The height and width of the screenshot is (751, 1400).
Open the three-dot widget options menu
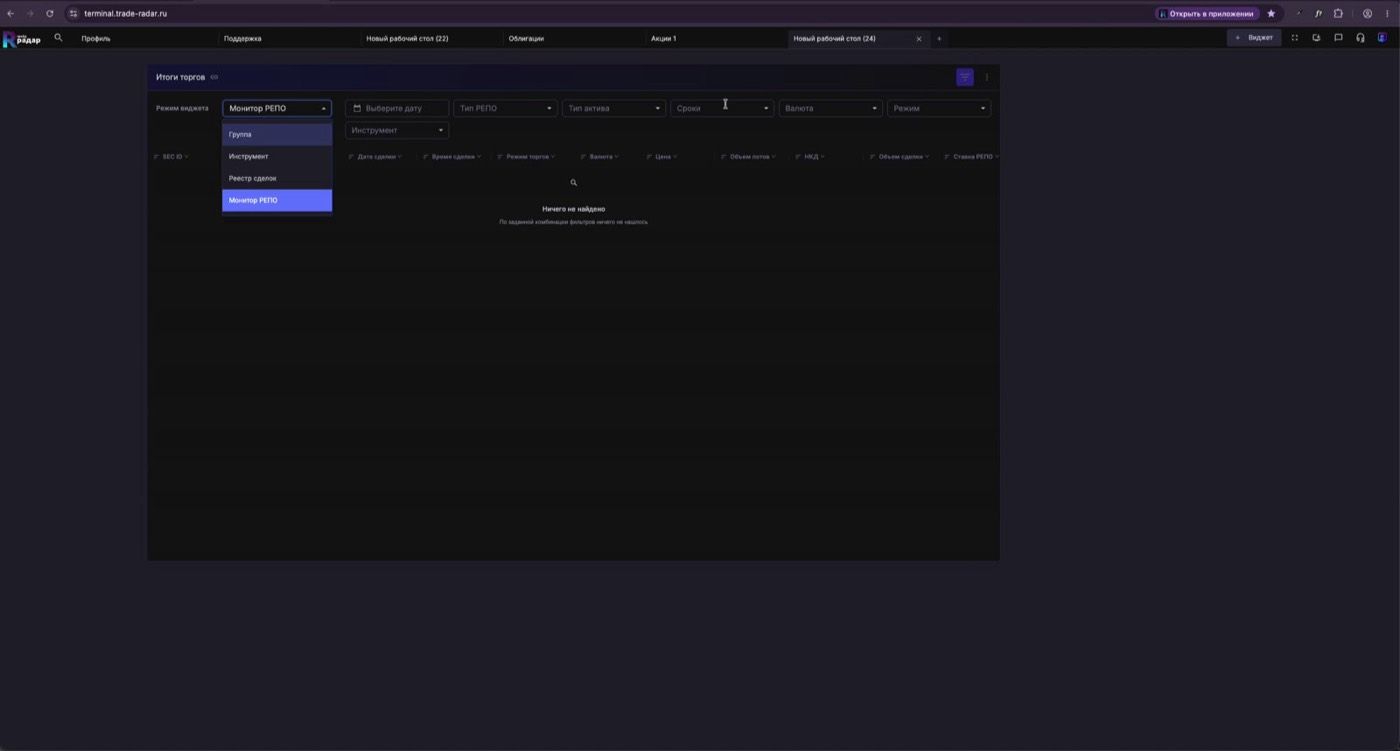pyautogui.click(x=987, y=77)
